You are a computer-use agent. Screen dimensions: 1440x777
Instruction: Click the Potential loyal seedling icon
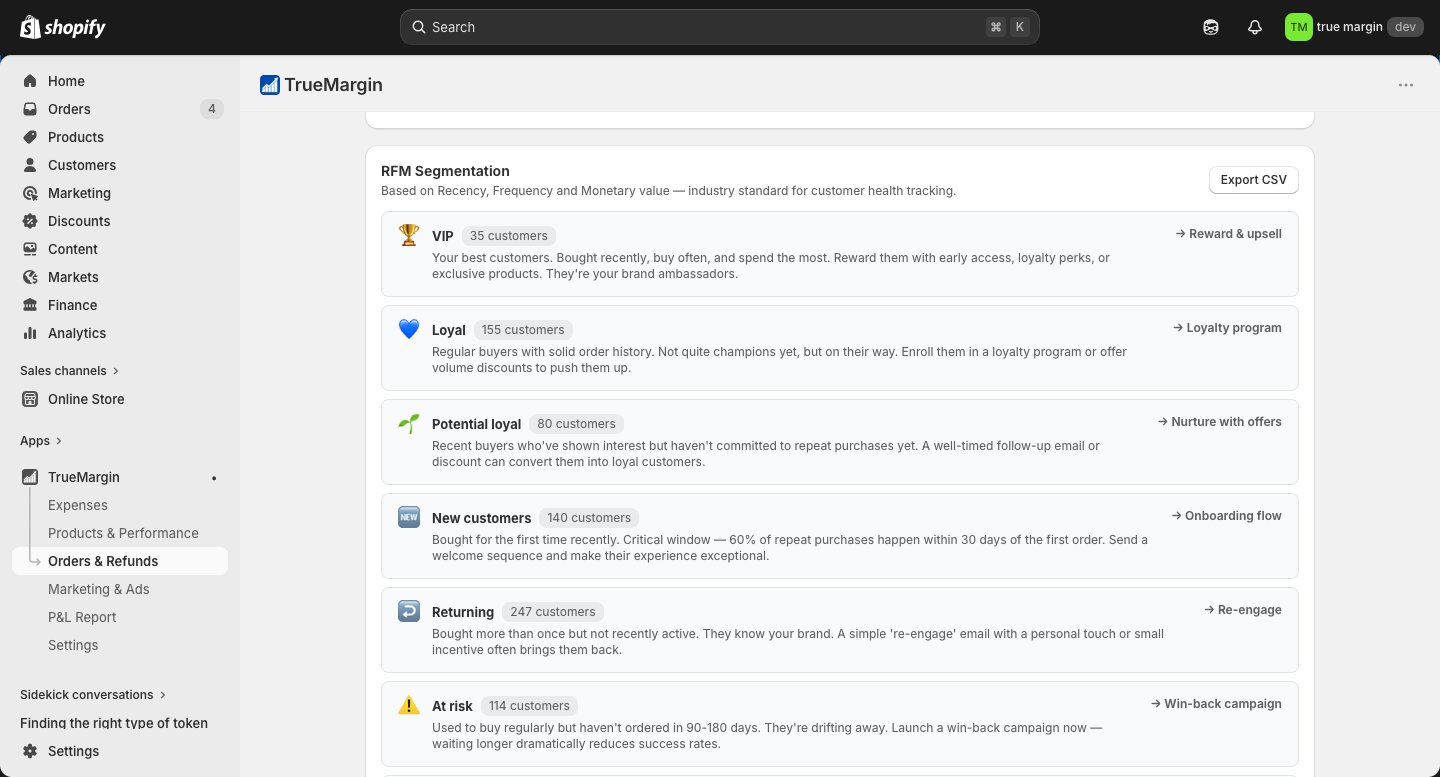(x=409, y=423)
